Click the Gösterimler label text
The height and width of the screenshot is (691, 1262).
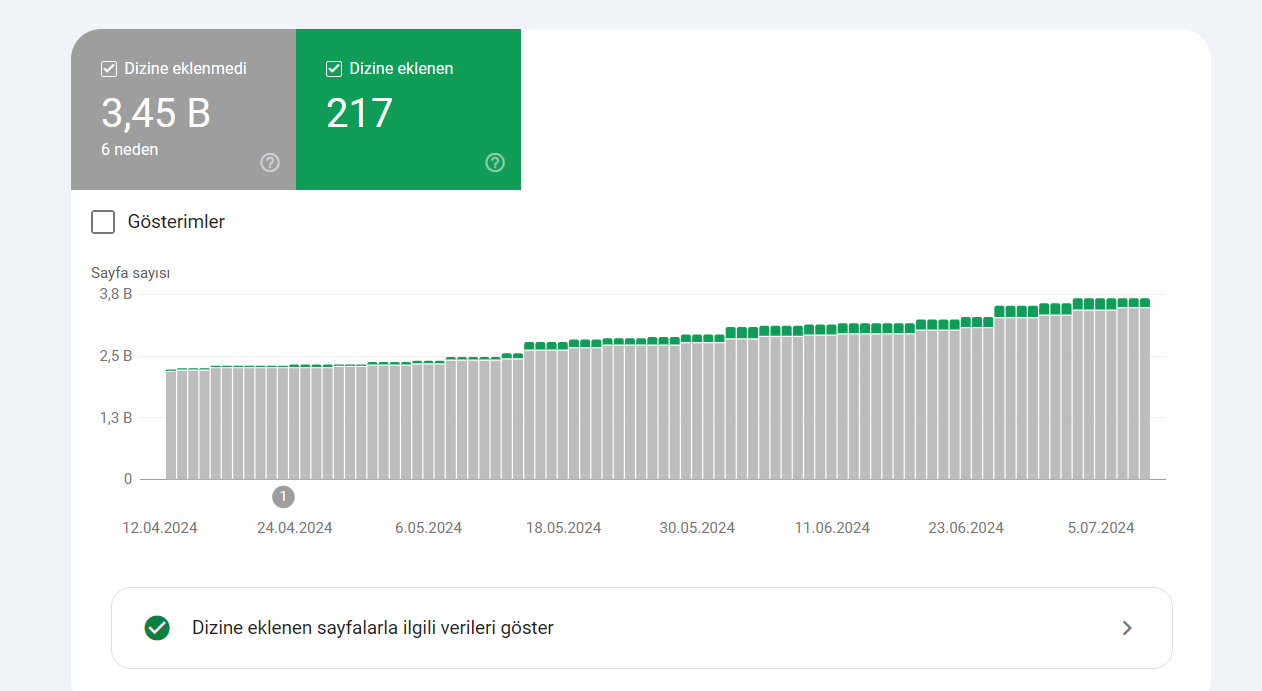[x=176, y=222]
